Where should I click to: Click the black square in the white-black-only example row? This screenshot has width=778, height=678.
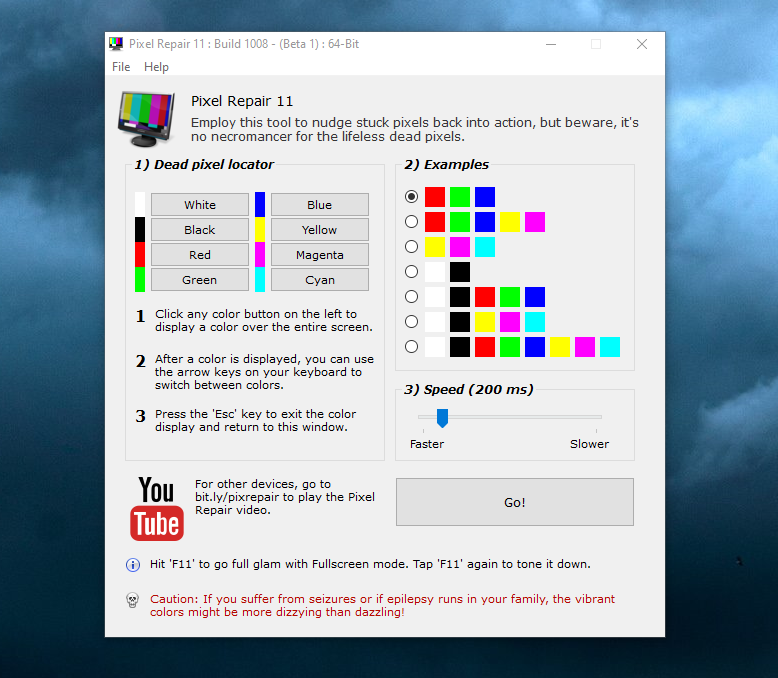point(460,272)
